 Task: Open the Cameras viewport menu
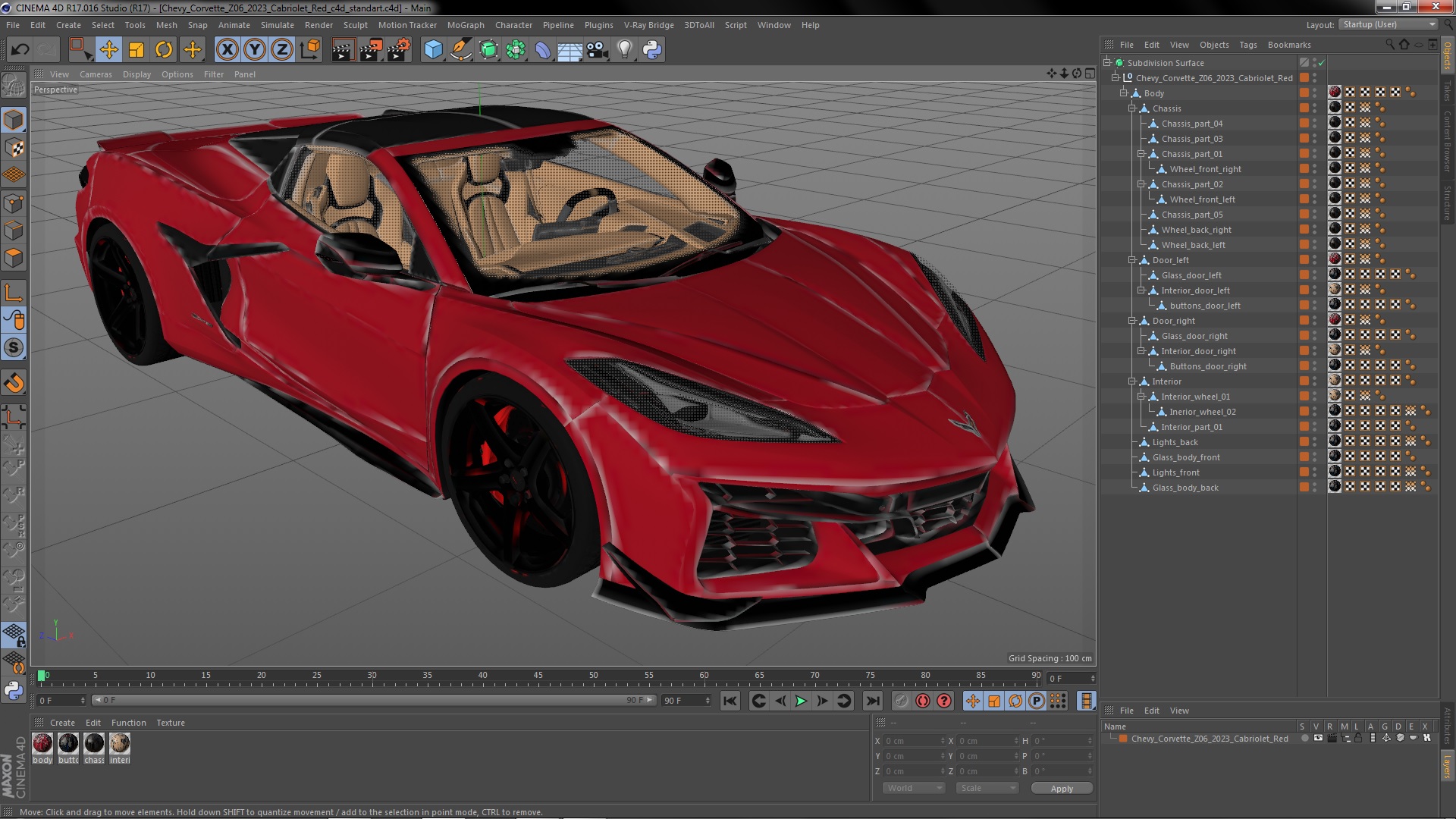pos(96,74)
